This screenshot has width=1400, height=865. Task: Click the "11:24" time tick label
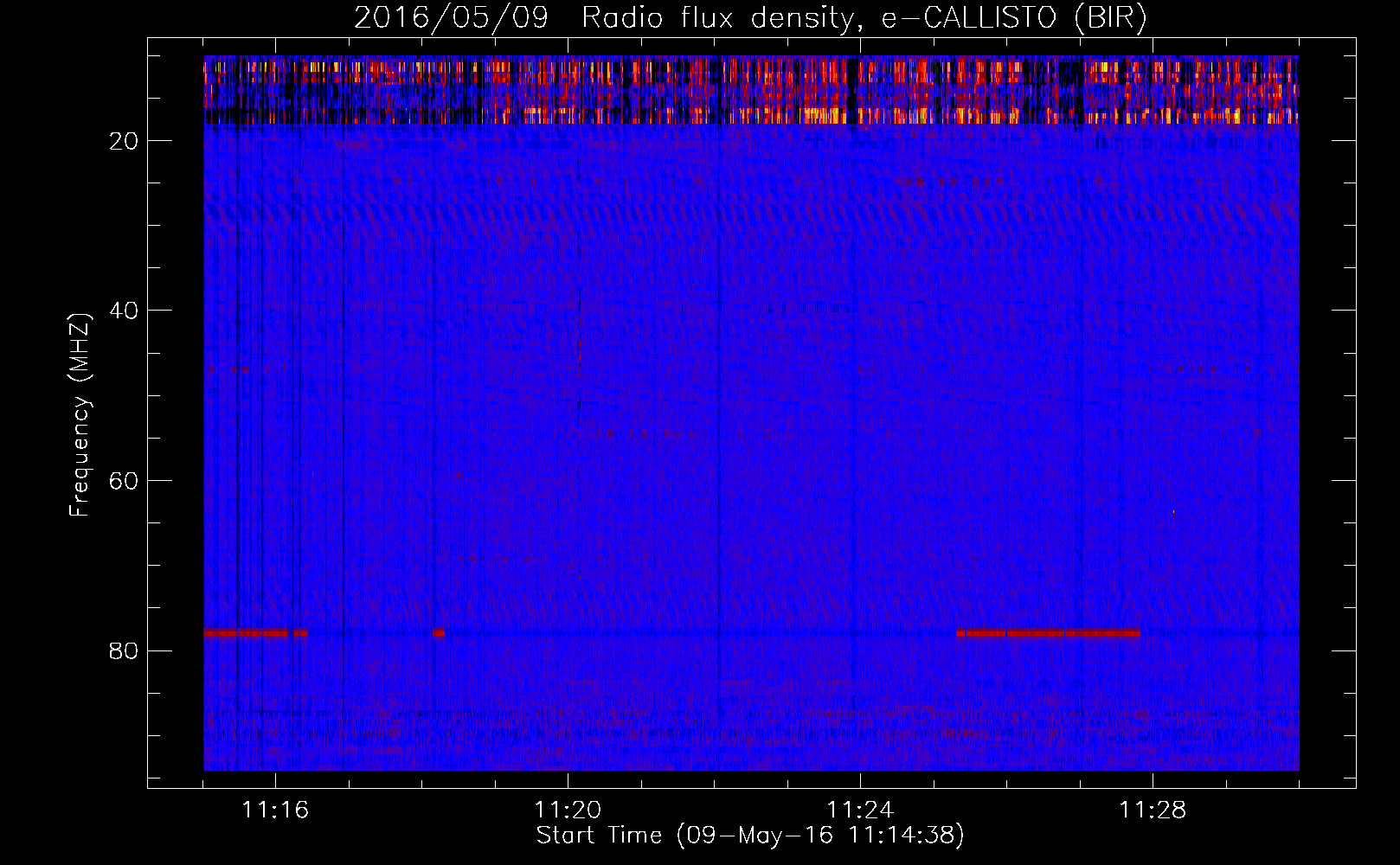tap(860, 810)
